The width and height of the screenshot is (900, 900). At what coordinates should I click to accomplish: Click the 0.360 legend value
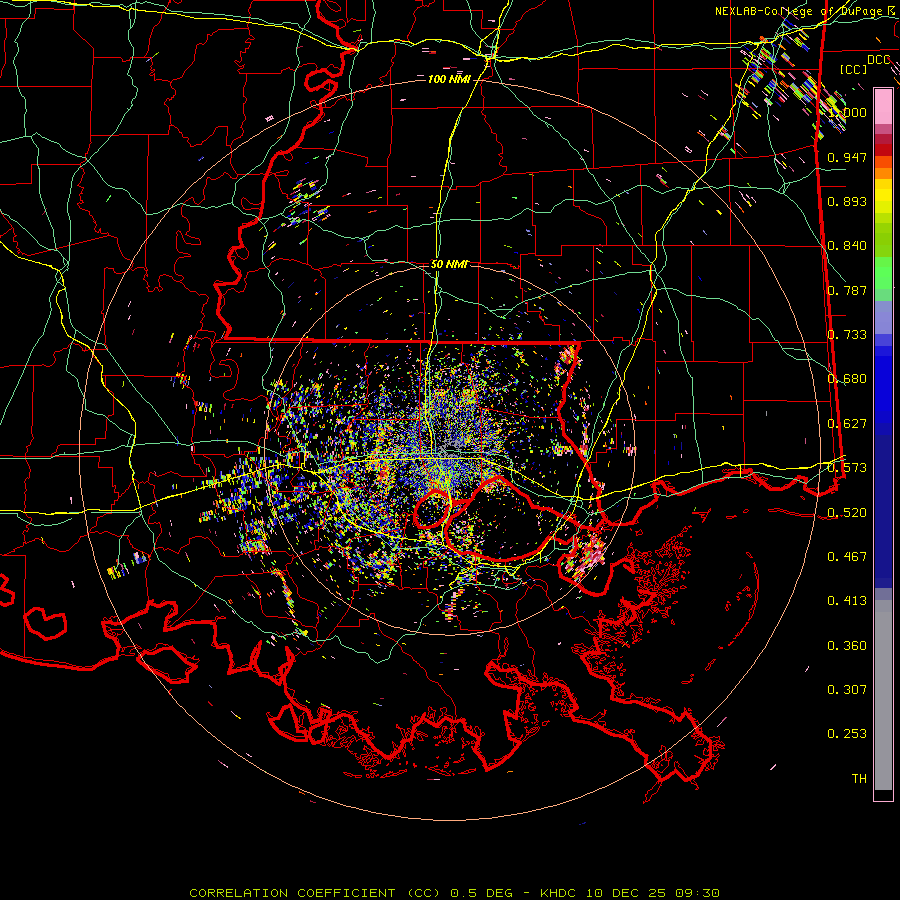point(847,646)
